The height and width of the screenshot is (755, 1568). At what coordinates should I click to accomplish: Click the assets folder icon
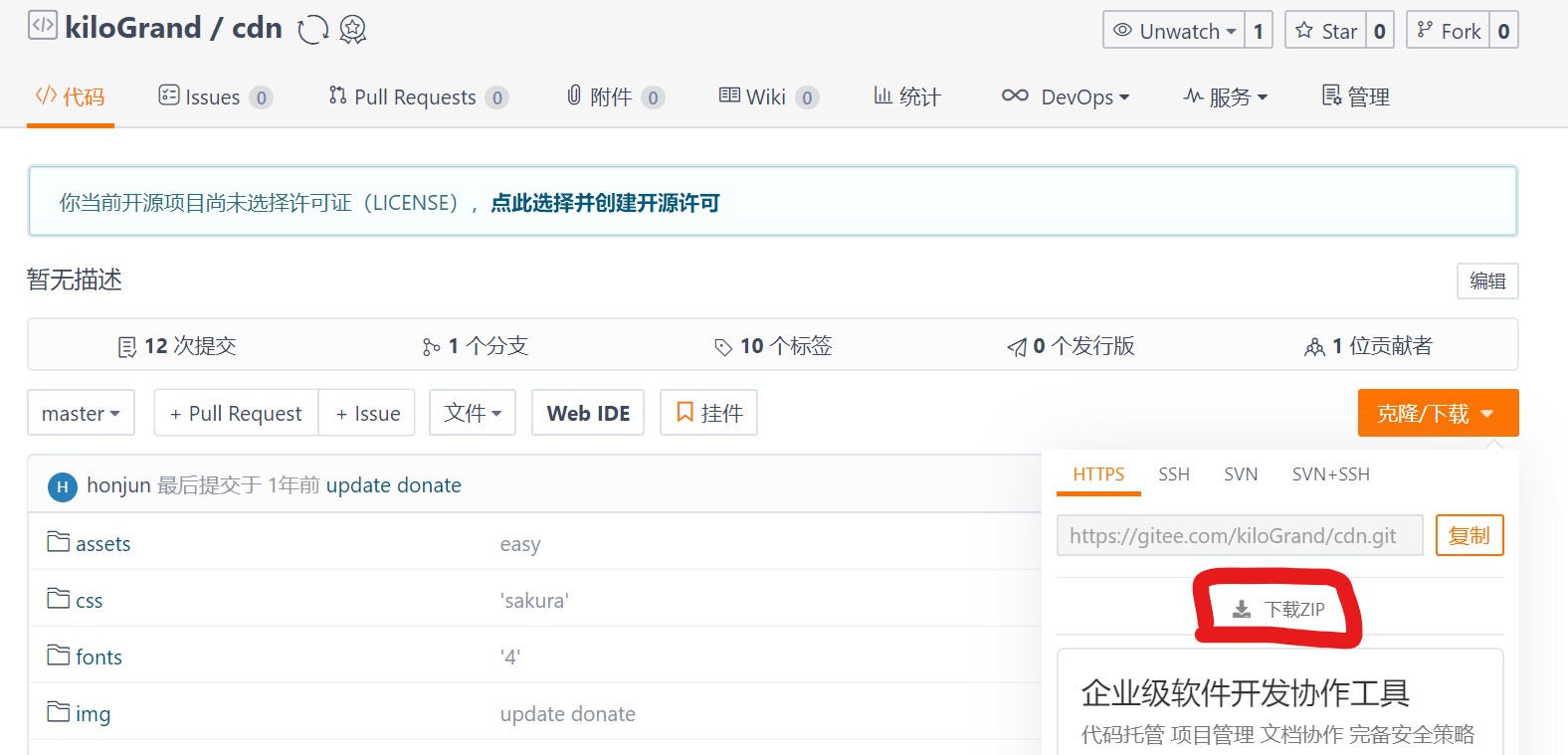59,542
